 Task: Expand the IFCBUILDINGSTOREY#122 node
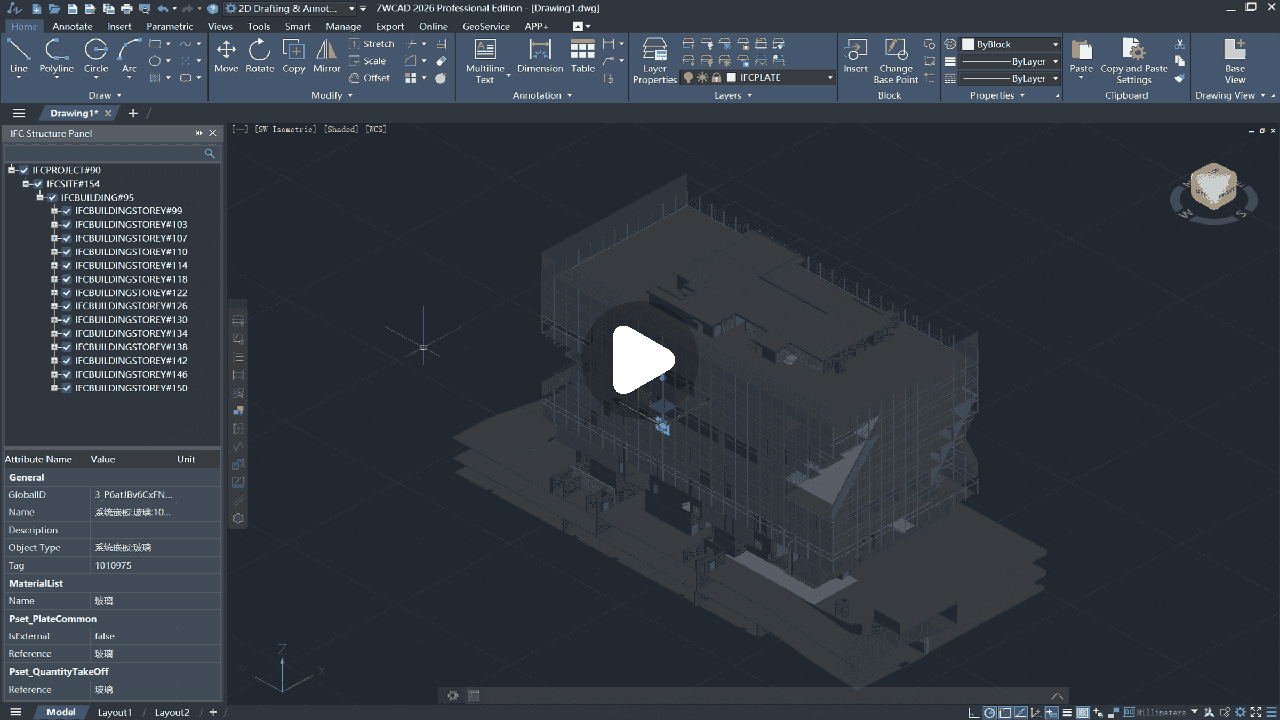click(x=55, y=293)
